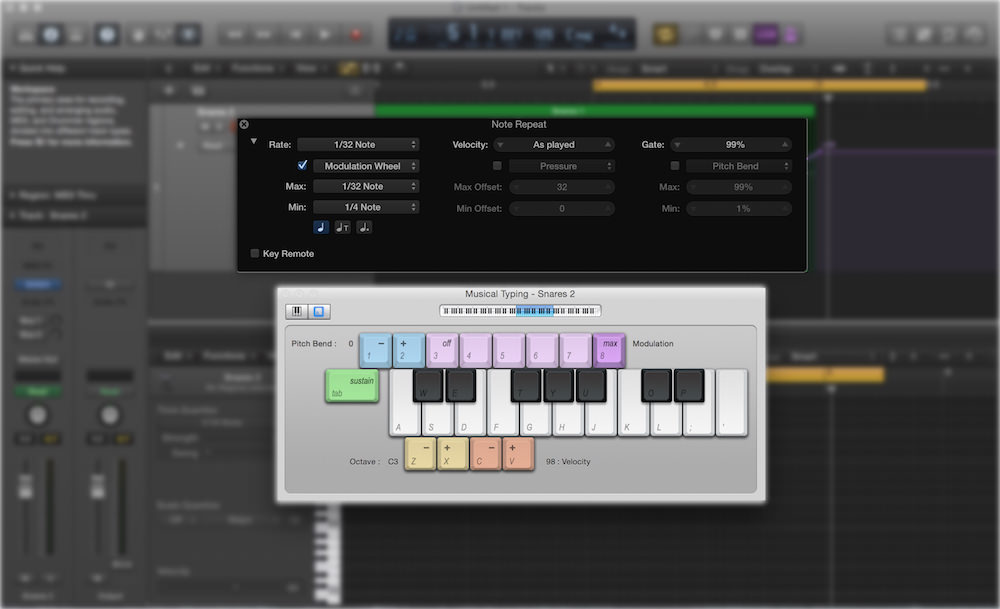
Task: Close the Note Repeat window
Action: [x=244, y=124]
